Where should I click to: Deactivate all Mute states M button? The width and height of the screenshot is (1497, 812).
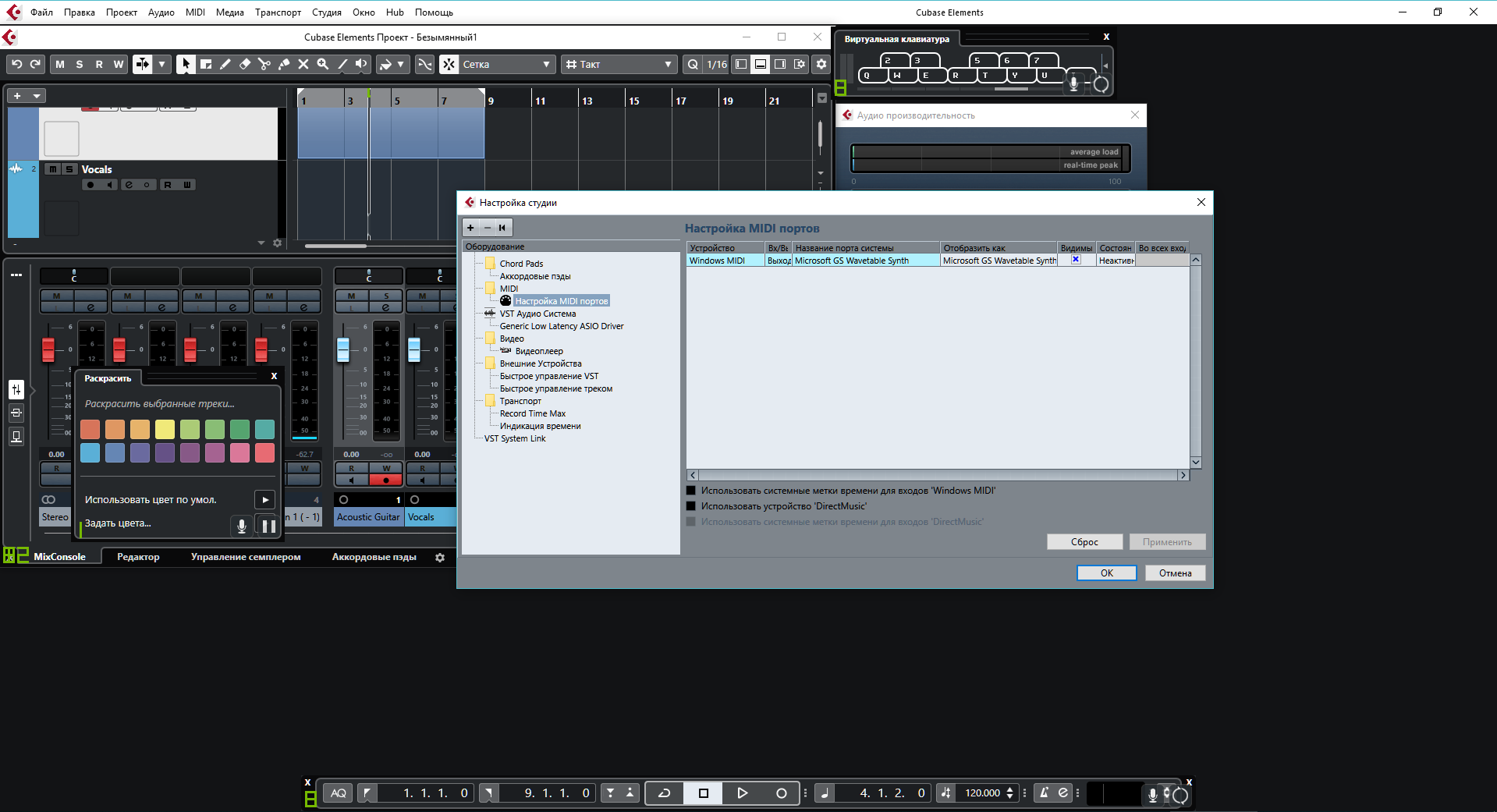60,64
